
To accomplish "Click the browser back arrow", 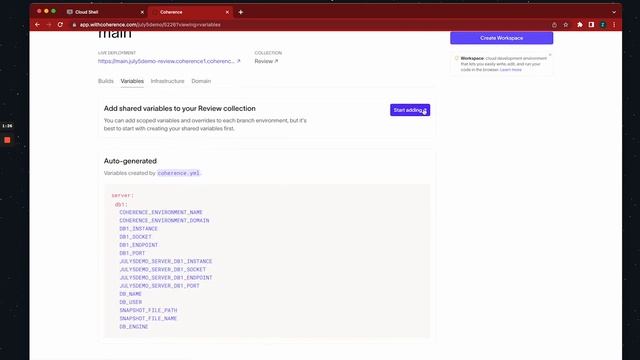I will (38, 25).
